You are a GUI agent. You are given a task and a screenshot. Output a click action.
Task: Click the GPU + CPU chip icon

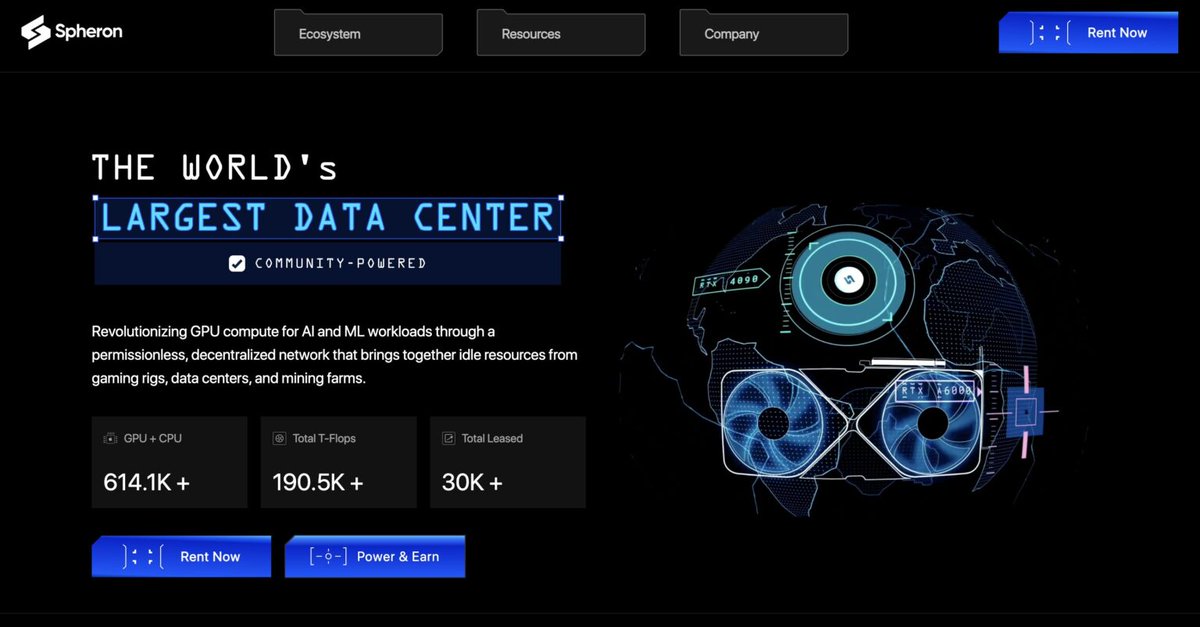tap(111, 438)
